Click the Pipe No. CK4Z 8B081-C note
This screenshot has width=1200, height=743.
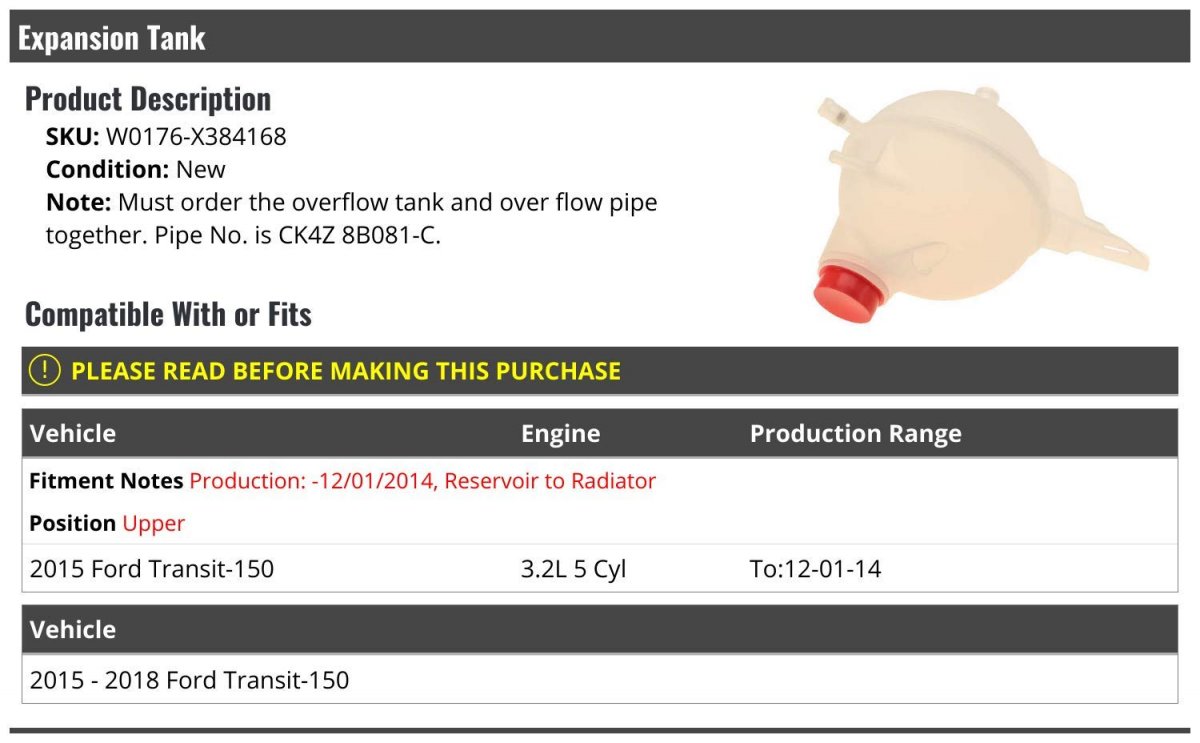[352, 235]
